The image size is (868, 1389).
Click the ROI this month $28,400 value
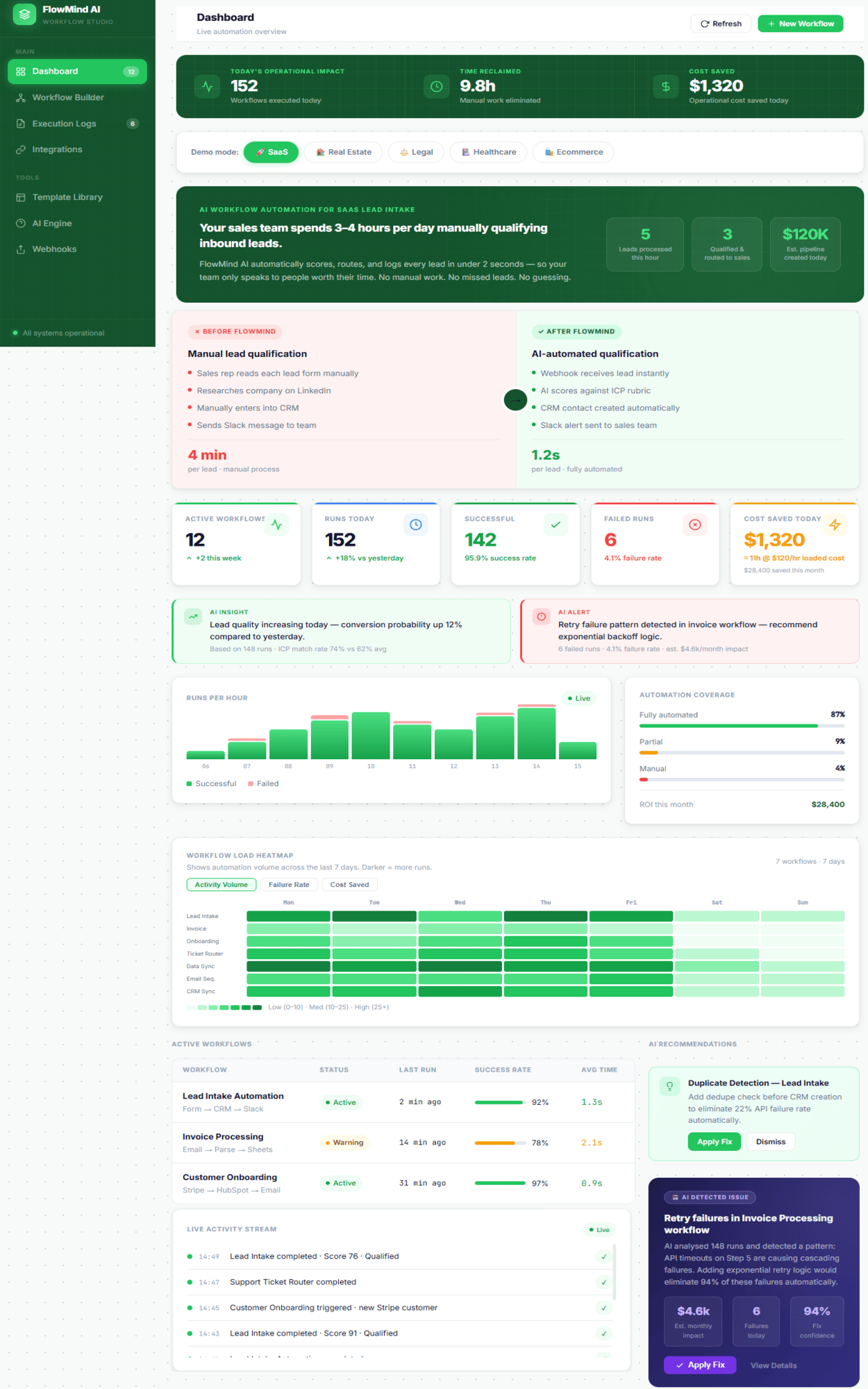pyautogui.click(x=828, y=805)
